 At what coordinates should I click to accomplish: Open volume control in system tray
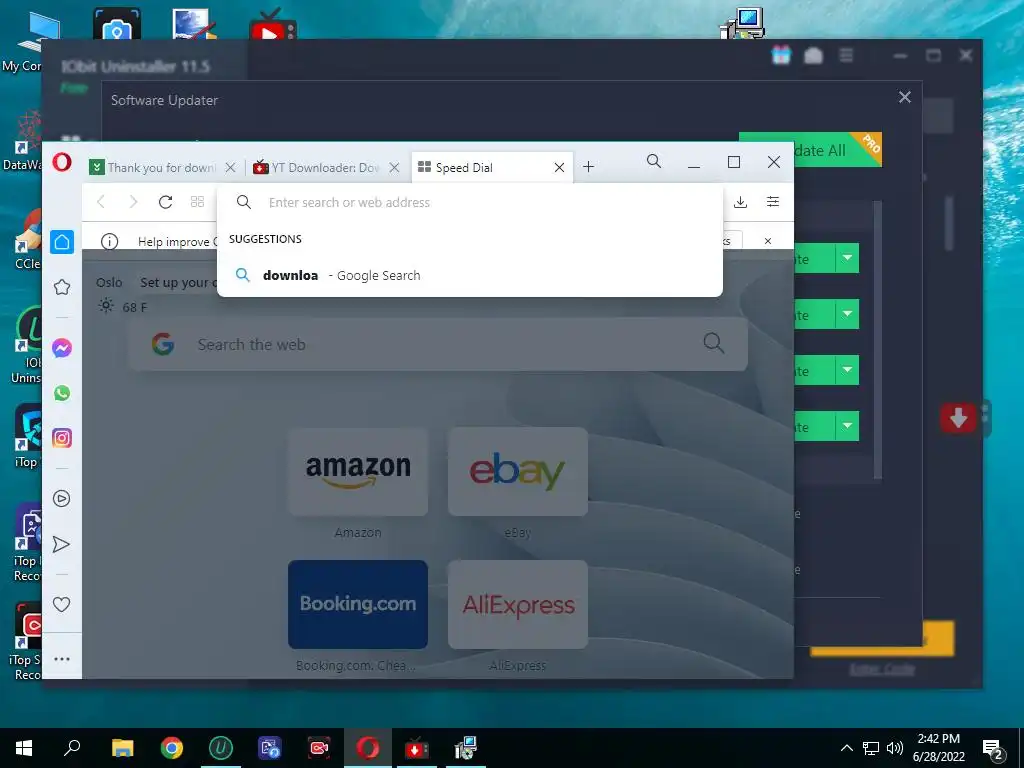[895, 748]
